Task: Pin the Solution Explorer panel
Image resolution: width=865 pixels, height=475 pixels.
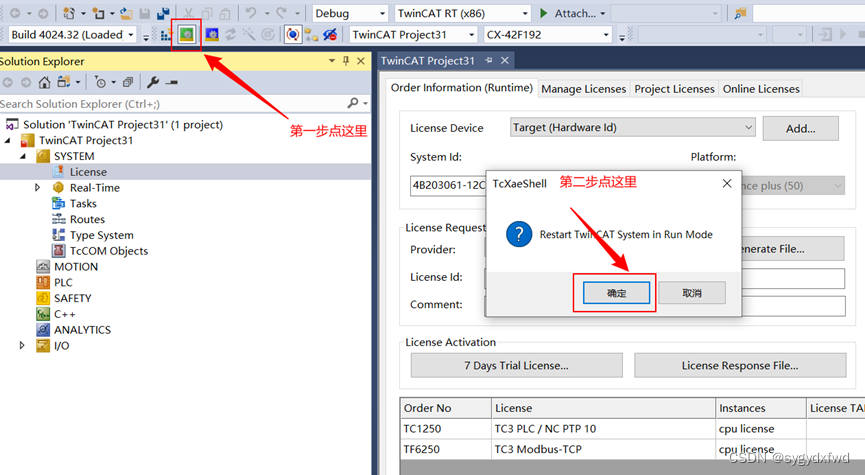Action: (x=346, y=61)
